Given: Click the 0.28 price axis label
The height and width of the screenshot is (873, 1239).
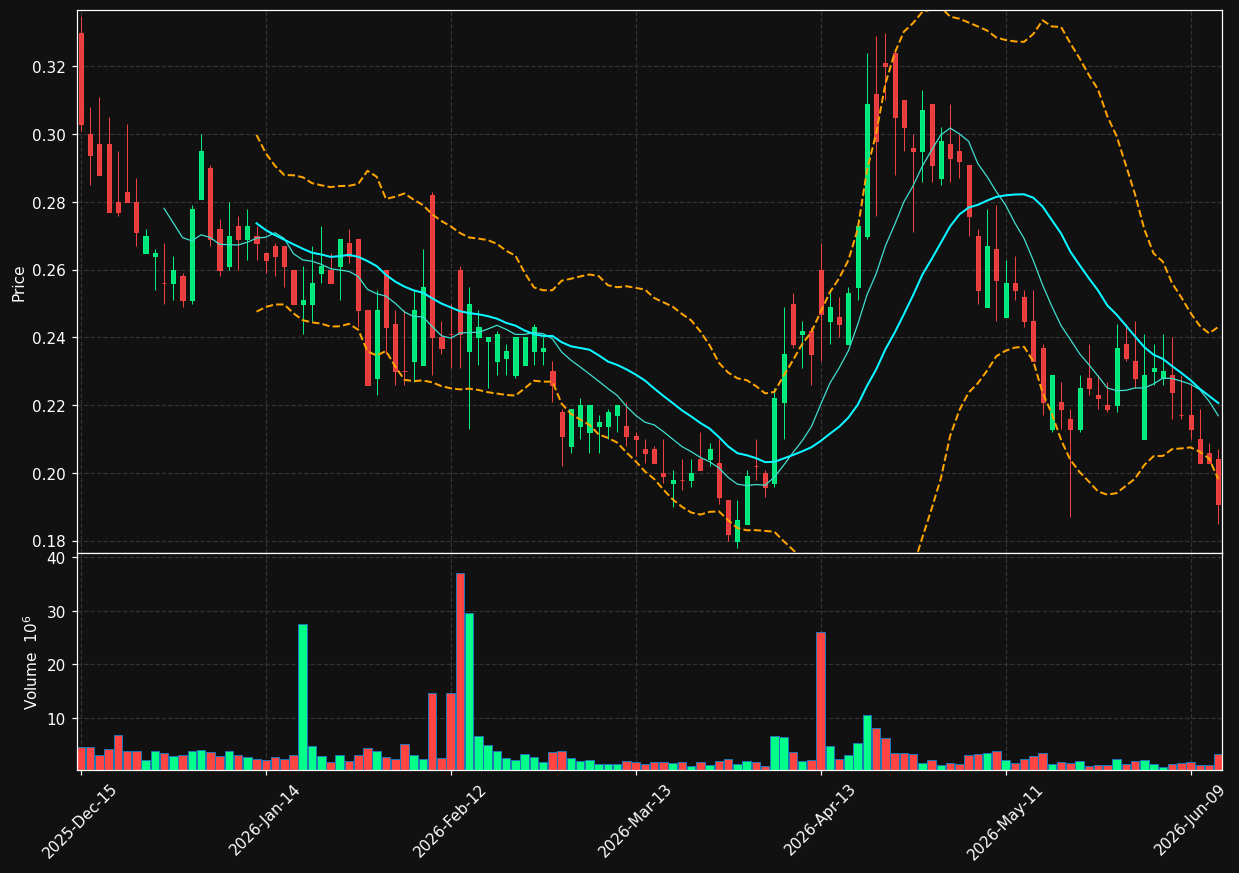Looking at the screenshot, I should point(50,203).
